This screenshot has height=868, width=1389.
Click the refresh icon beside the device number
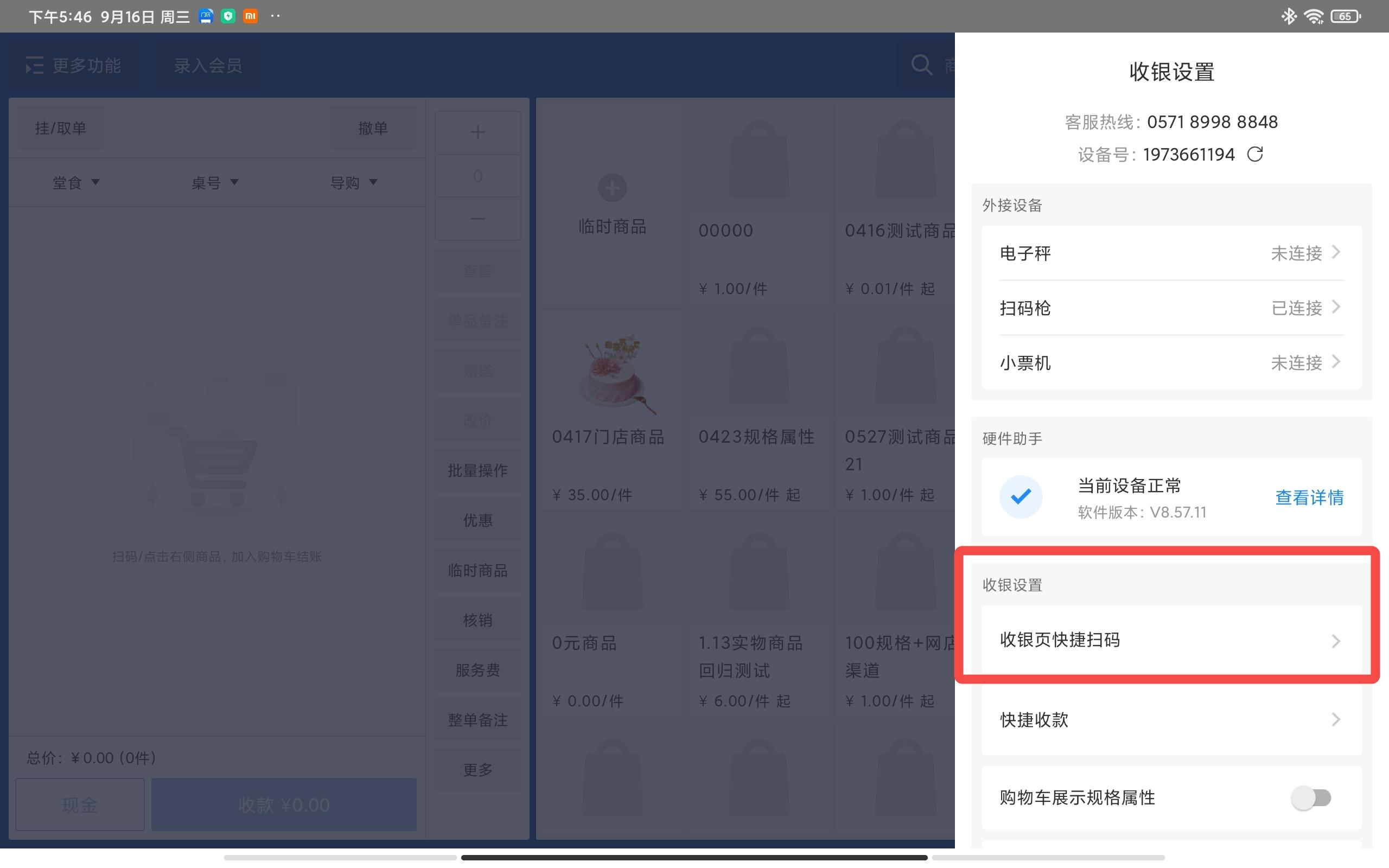pyautogui.click(x=1254, y=155)
